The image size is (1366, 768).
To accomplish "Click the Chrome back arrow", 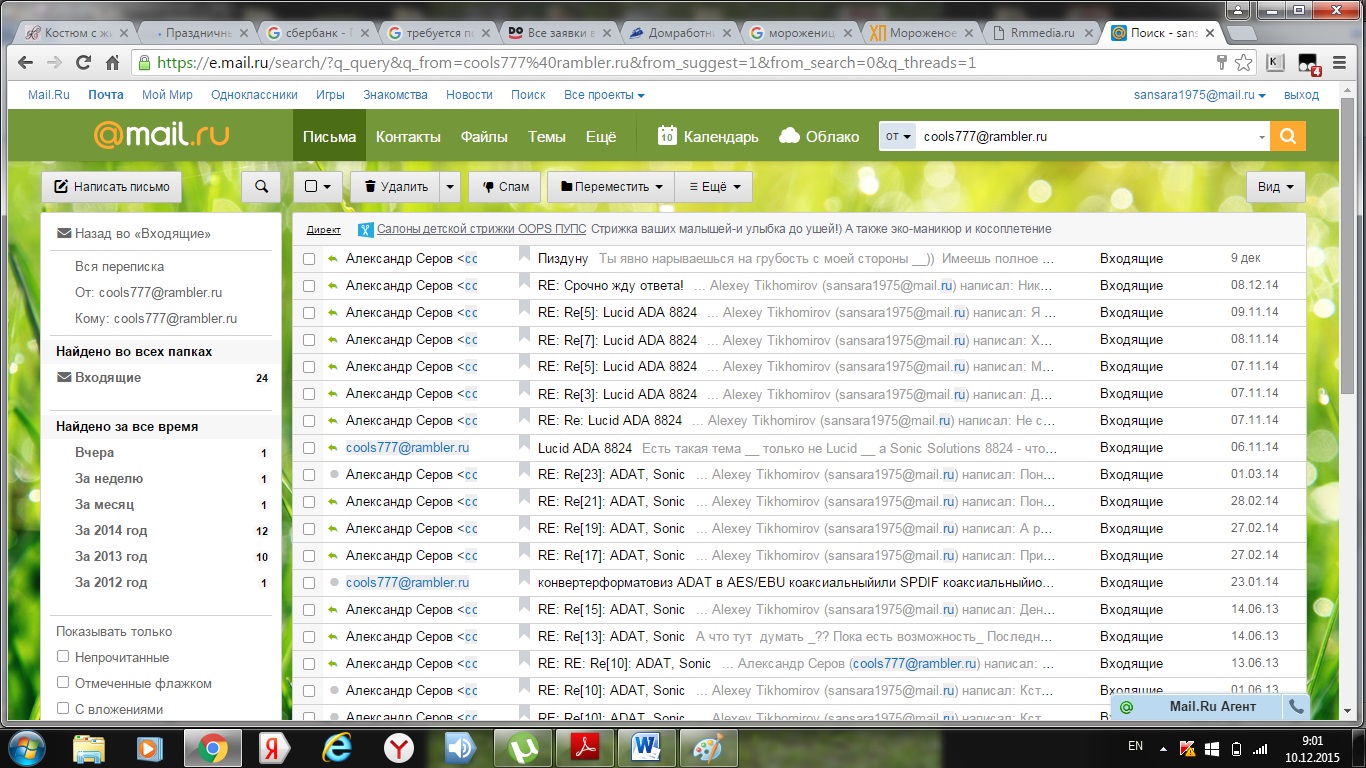I will click(26, 62).
